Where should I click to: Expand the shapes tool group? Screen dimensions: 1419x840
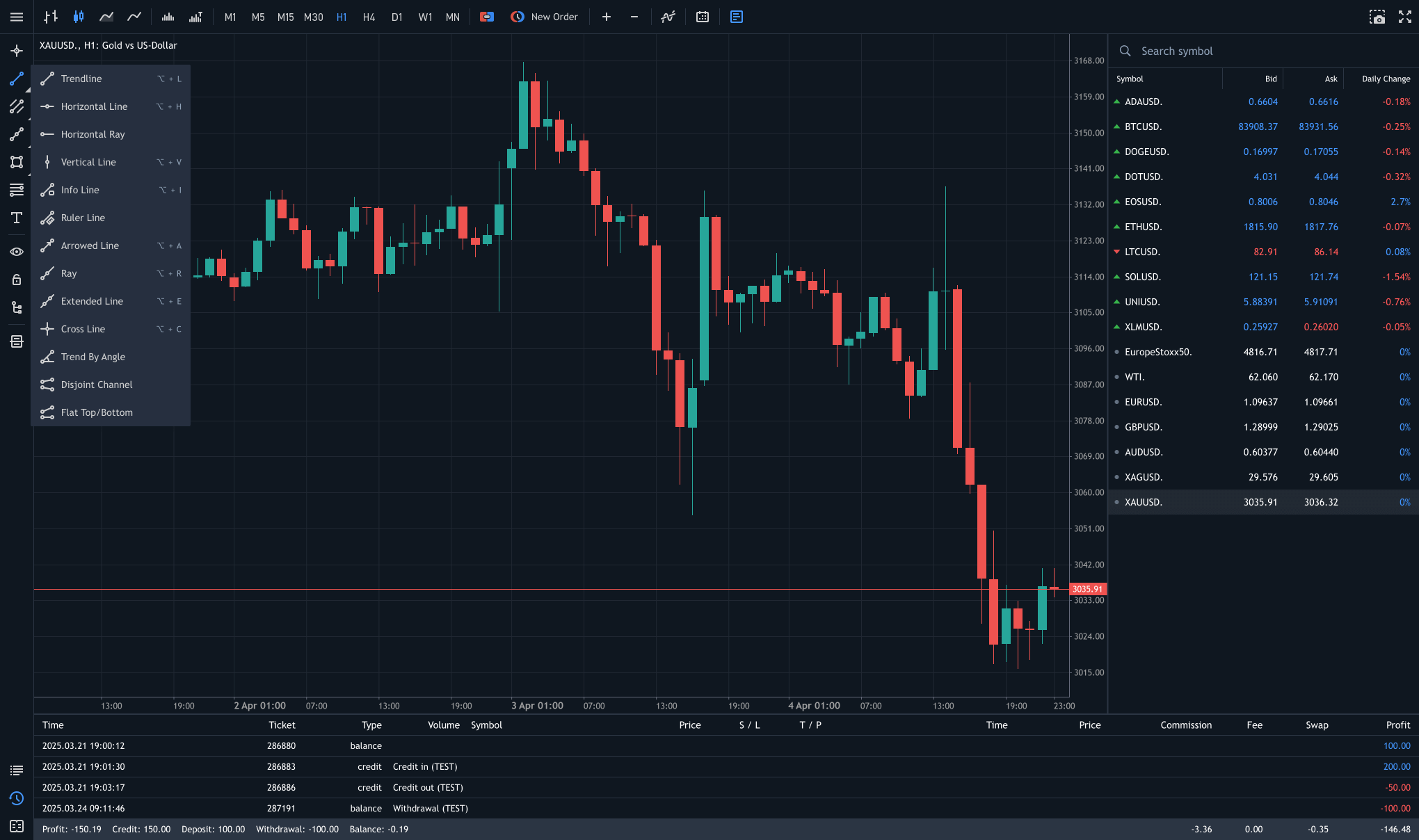17,162
